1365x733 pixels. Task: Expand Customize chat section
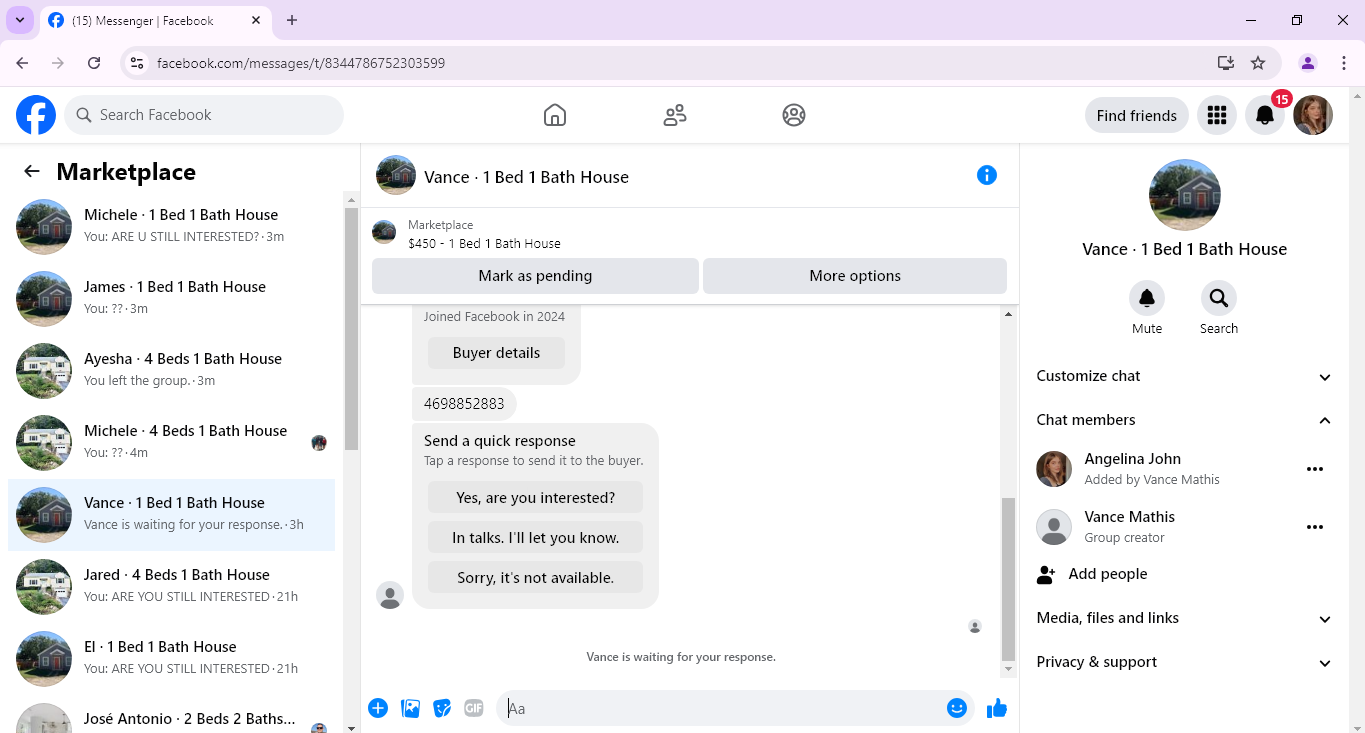tap(1185, 376)
